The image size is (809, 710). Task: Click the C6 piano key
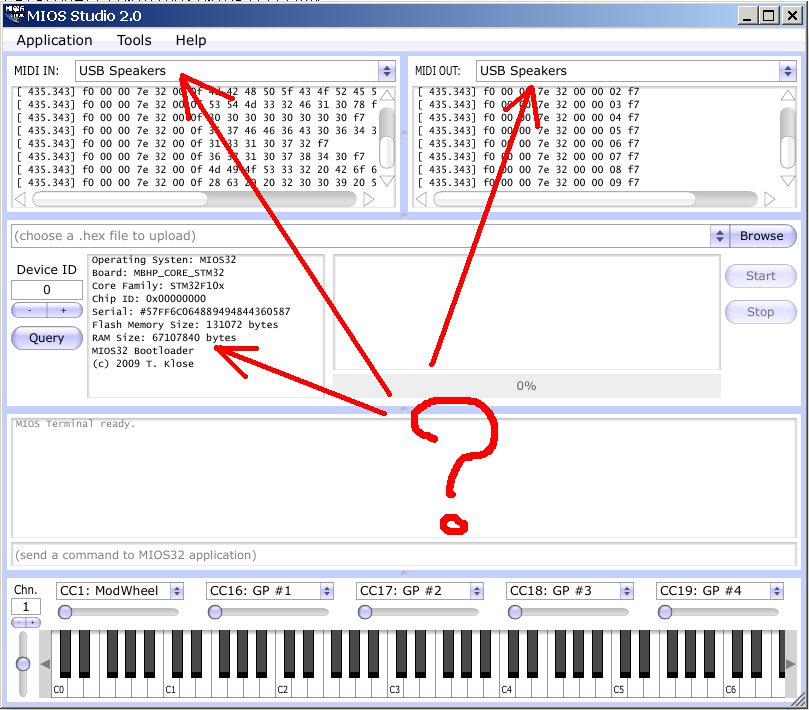pyautogui.click(x=730, y=689)
